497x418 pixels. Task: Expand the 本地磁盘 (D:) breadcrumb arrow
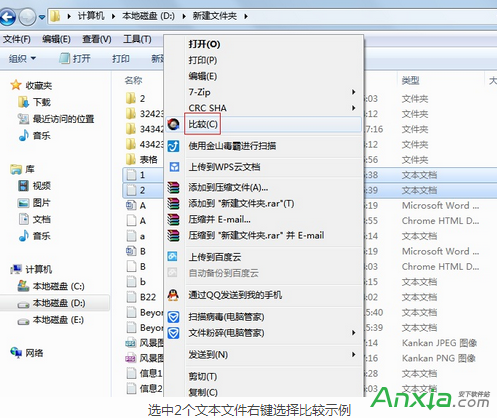pyautogui.click(x=184, y=16)
